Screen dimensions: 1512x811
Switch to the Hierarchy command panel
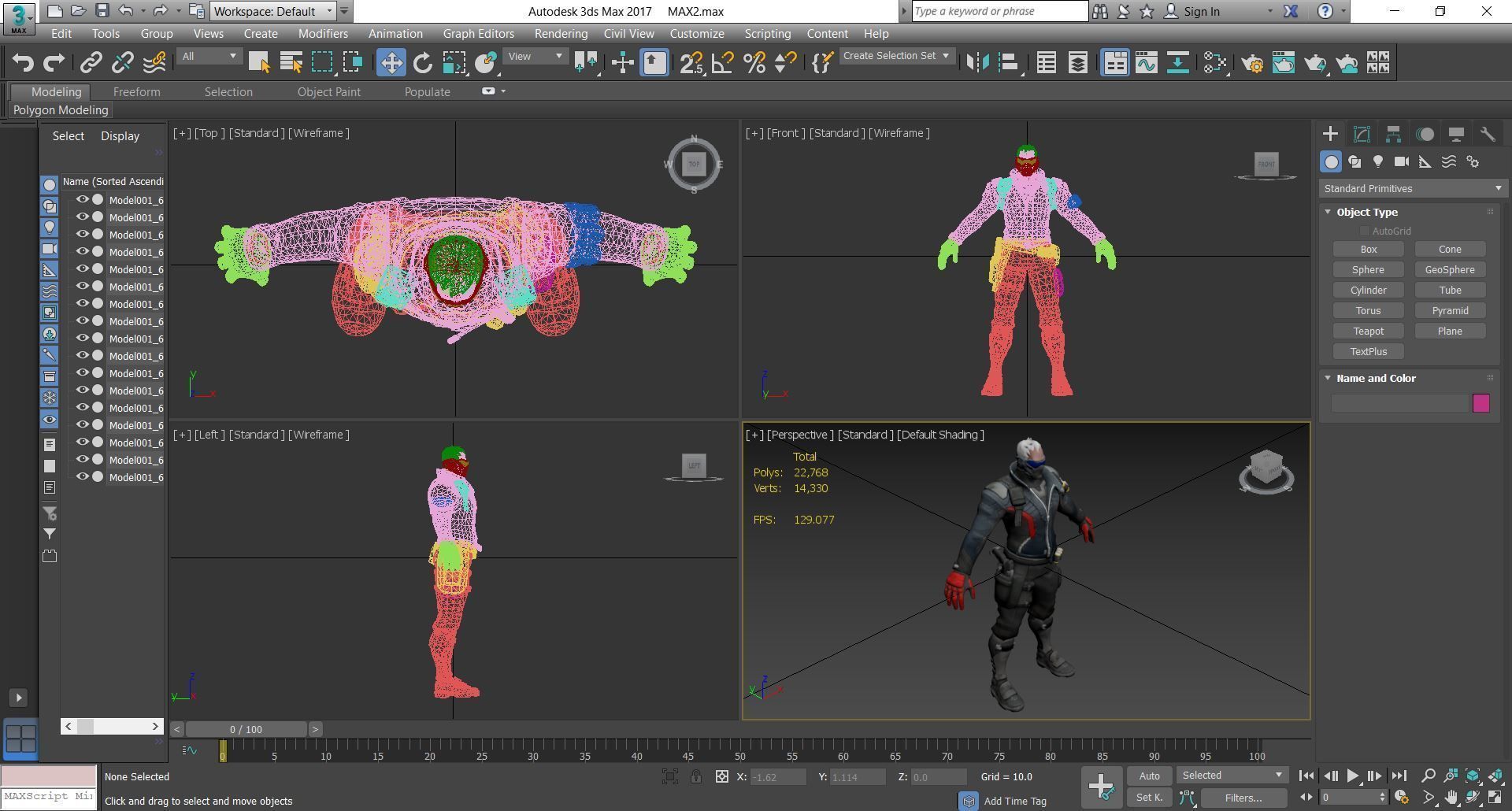(1393, 134)
